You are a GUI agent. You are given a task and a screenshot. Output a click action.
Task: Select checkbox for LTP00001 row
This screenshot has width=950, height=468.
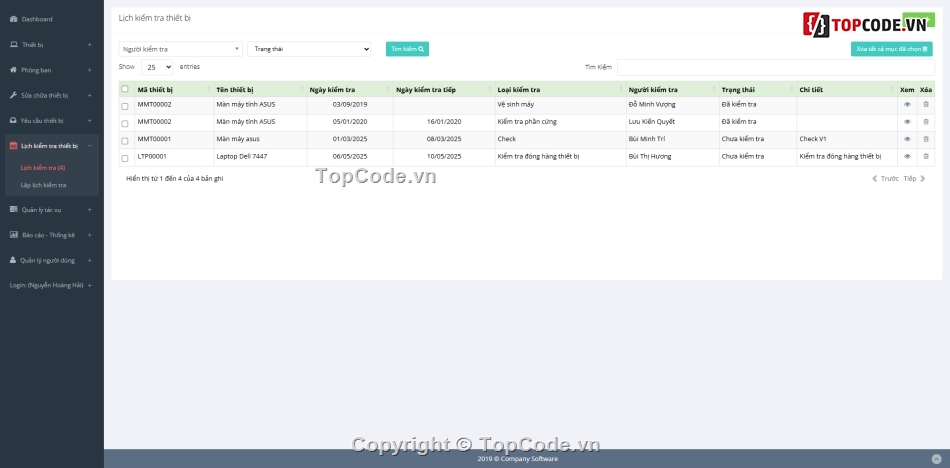pos(125,158)
